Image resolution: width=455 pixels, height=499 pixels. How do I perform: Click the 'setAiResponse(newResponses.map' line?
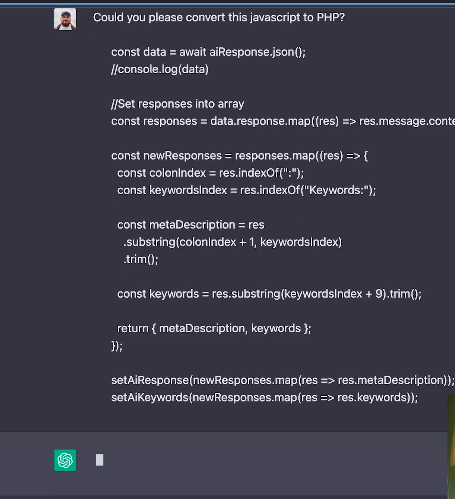click(x=283, y=380)
